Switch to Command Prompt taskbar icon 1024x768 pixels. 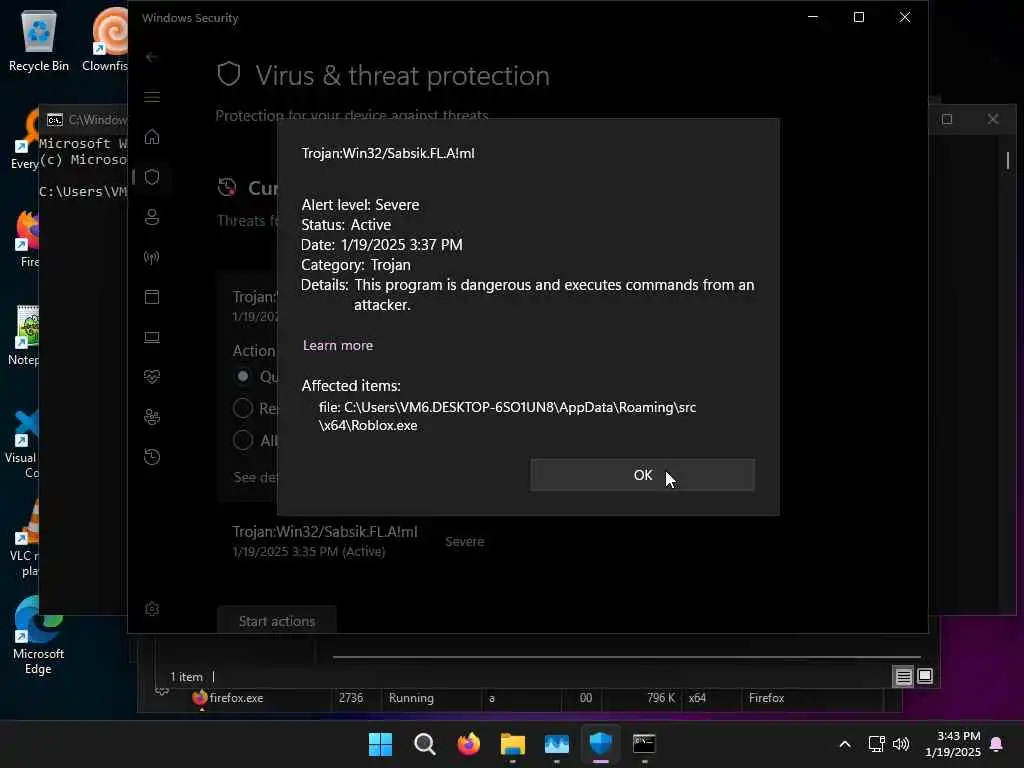[644, 744]
